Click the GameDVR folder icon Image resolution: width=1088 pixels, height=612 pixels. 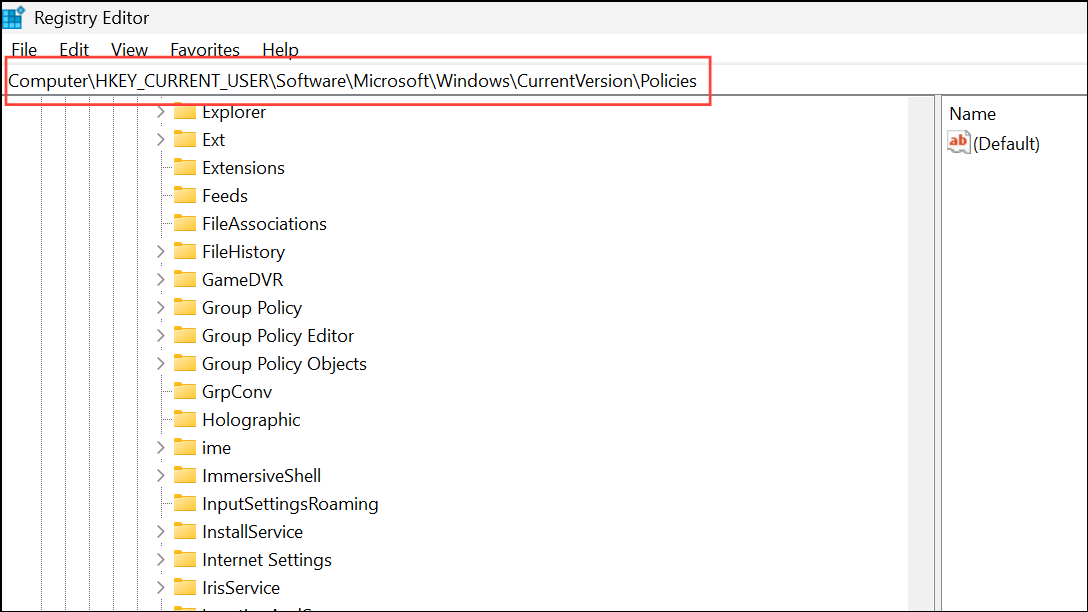tap(184, 279)
